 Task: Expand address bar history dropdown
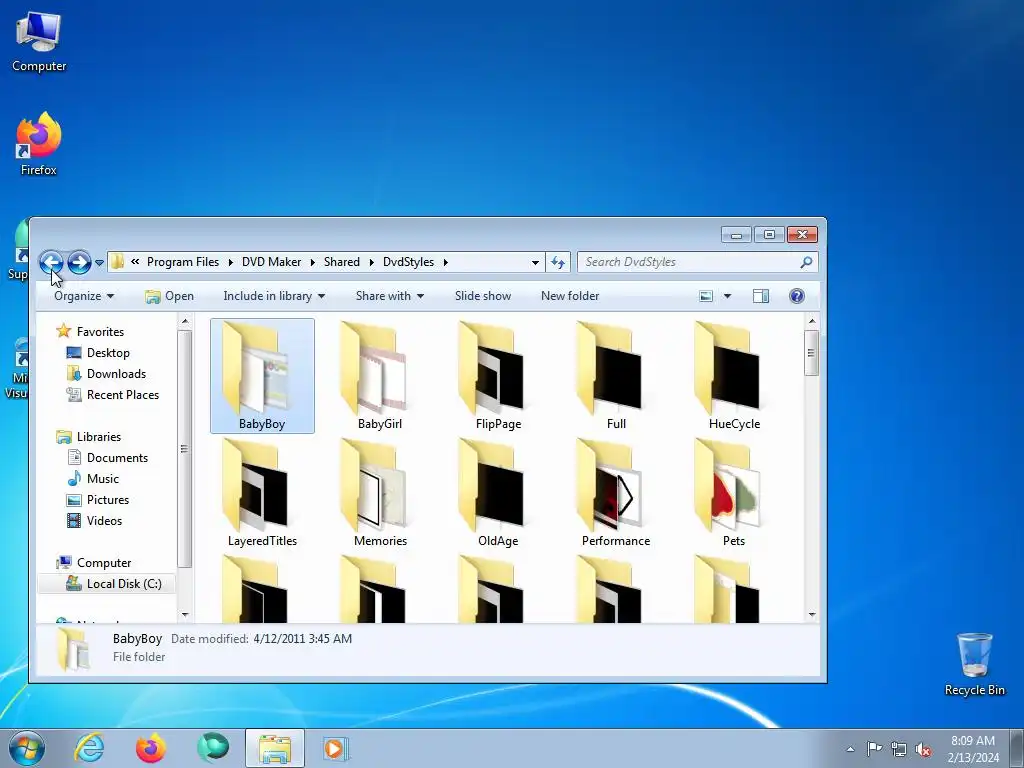536,263
